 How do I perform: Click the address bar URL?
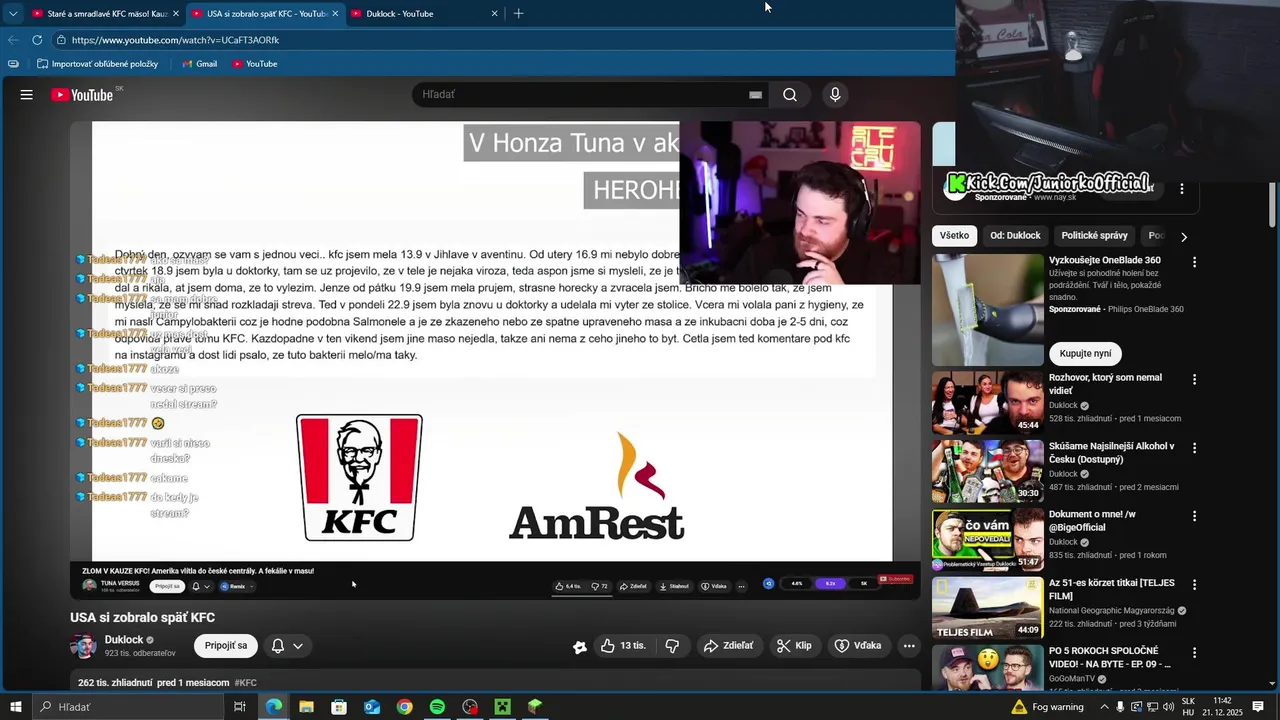[x=175, y=40]
